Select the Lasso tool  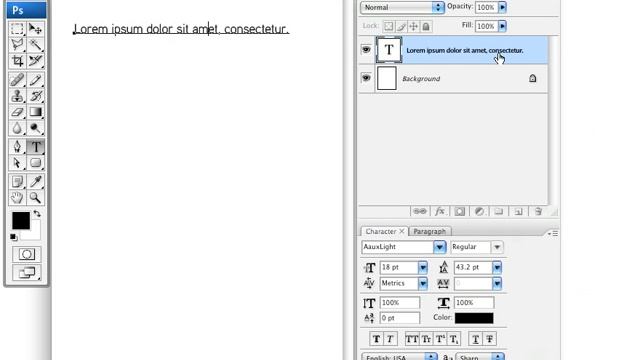point(17,44)
